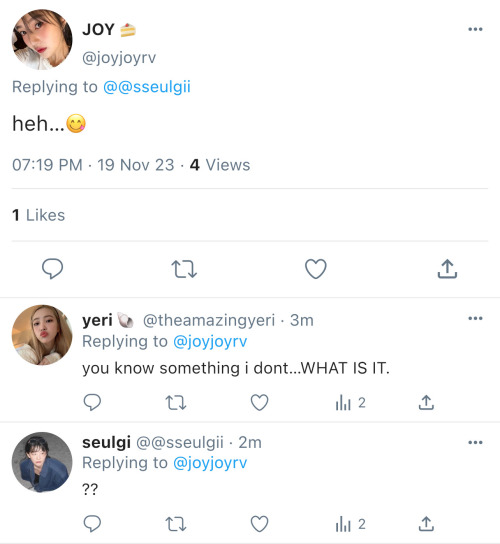Reply to JOY's main tweet
This screenshot has height=544, width=500.
click(x=52, y=269)
